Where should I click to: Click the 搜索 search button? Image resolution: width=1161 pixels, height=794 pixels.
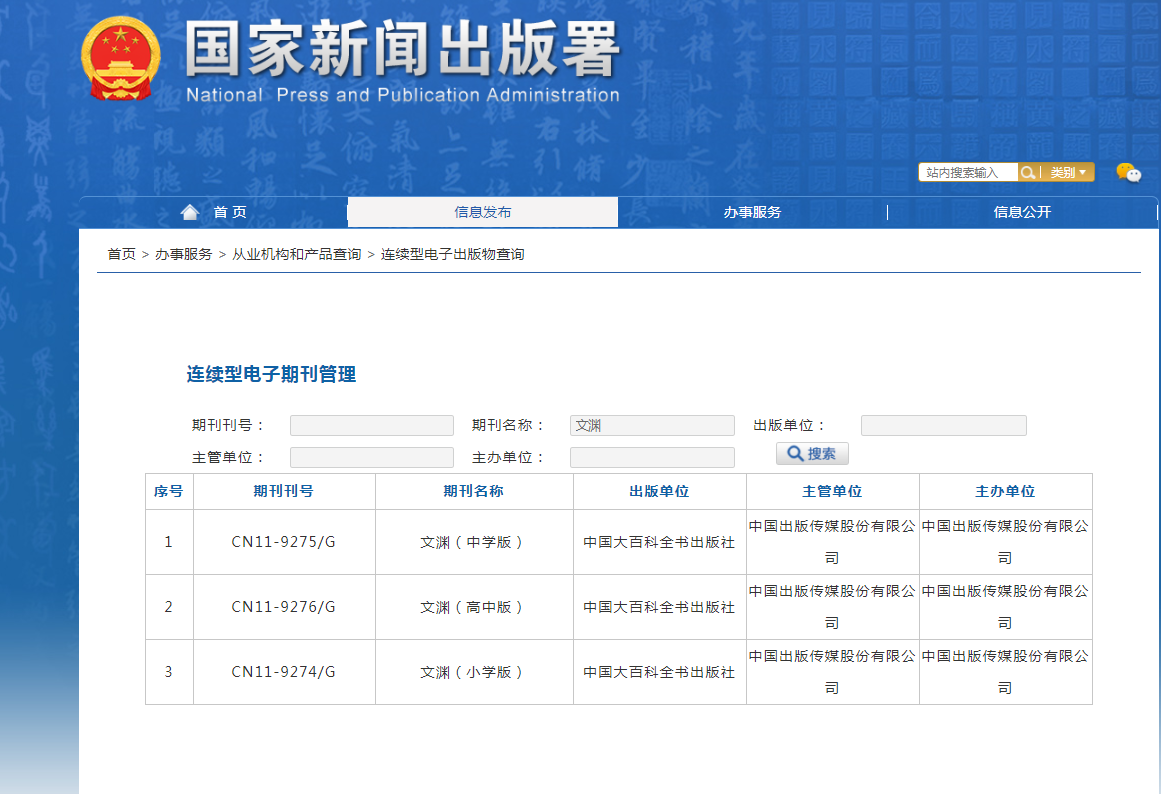(812, 454)
